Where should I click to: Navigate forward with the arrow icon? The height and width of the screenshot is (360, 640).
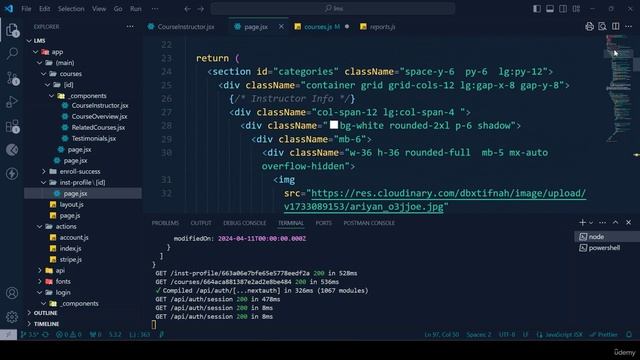click(x=200, y=9)
